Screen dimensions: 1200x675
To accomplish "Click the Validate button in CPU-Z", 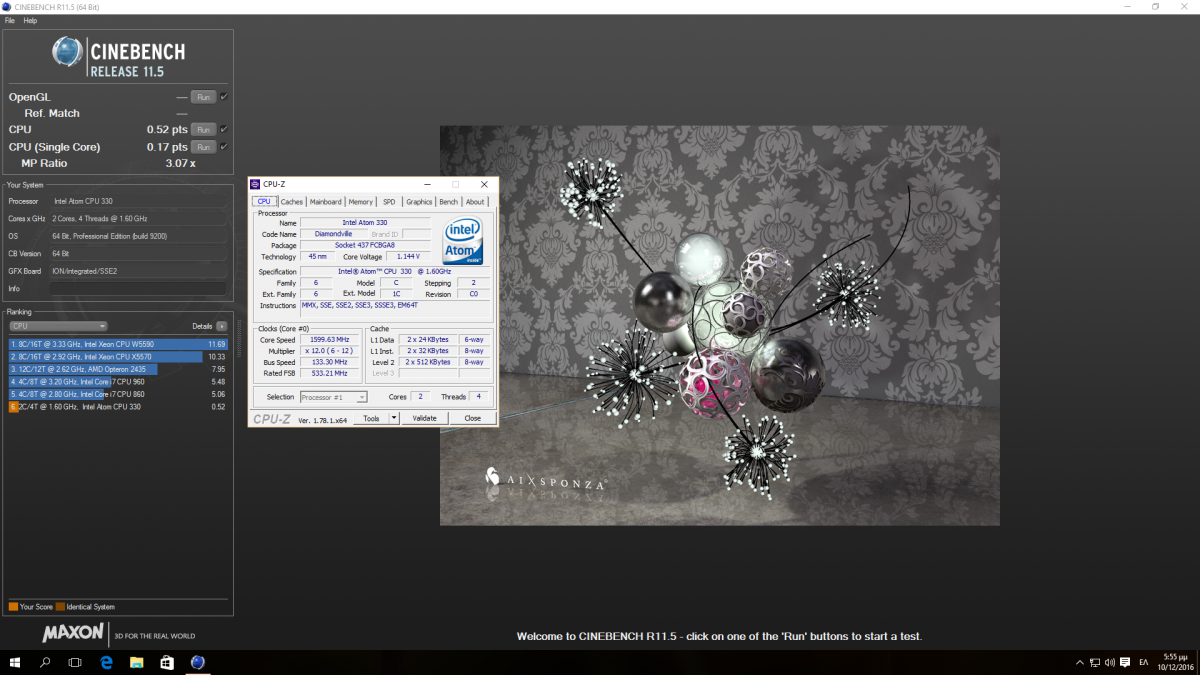I will (x=425, y=418).
